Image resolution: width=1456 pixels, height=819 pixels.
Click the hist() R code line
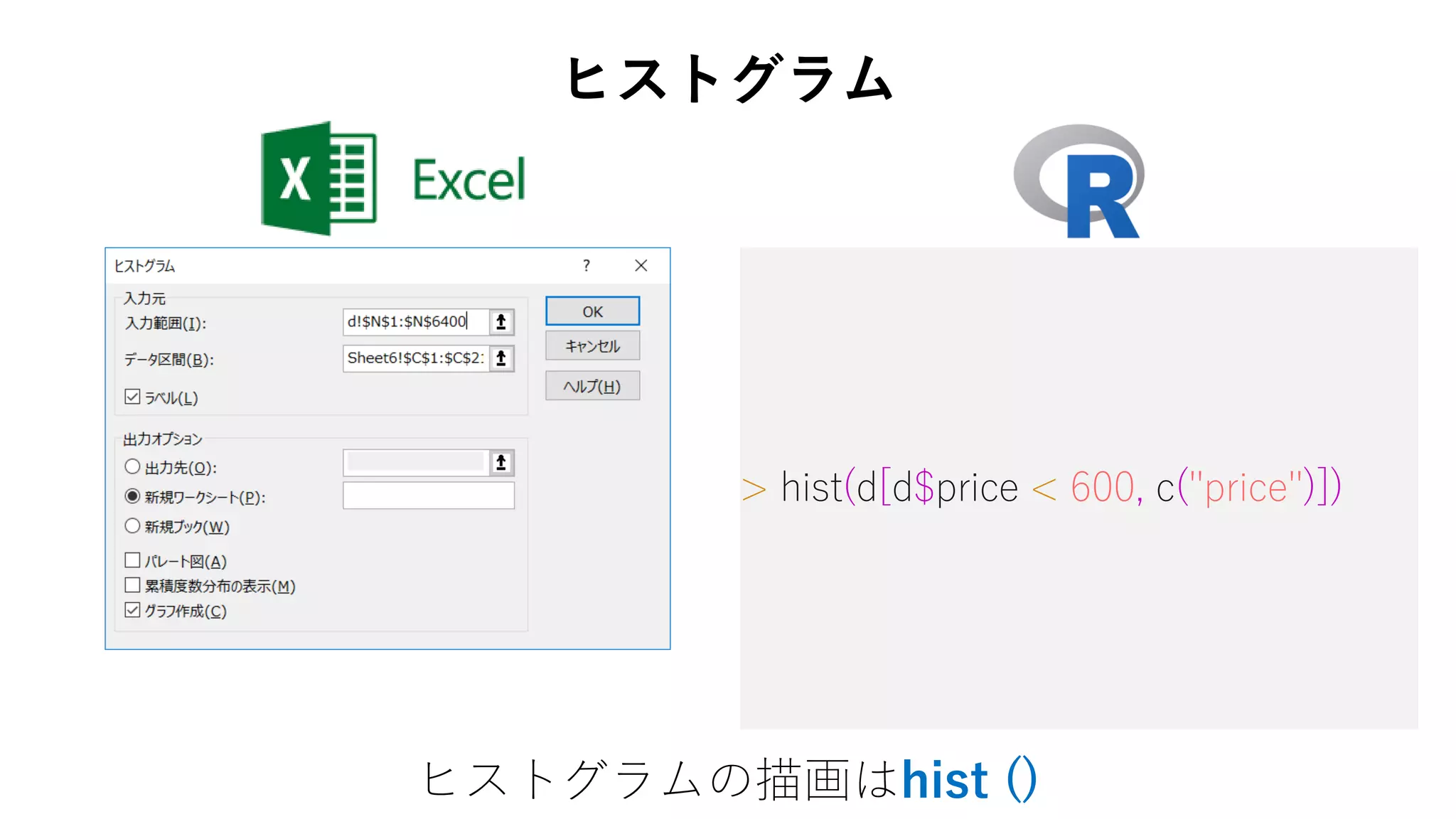pyautogui.click(x=1042, y=488)
